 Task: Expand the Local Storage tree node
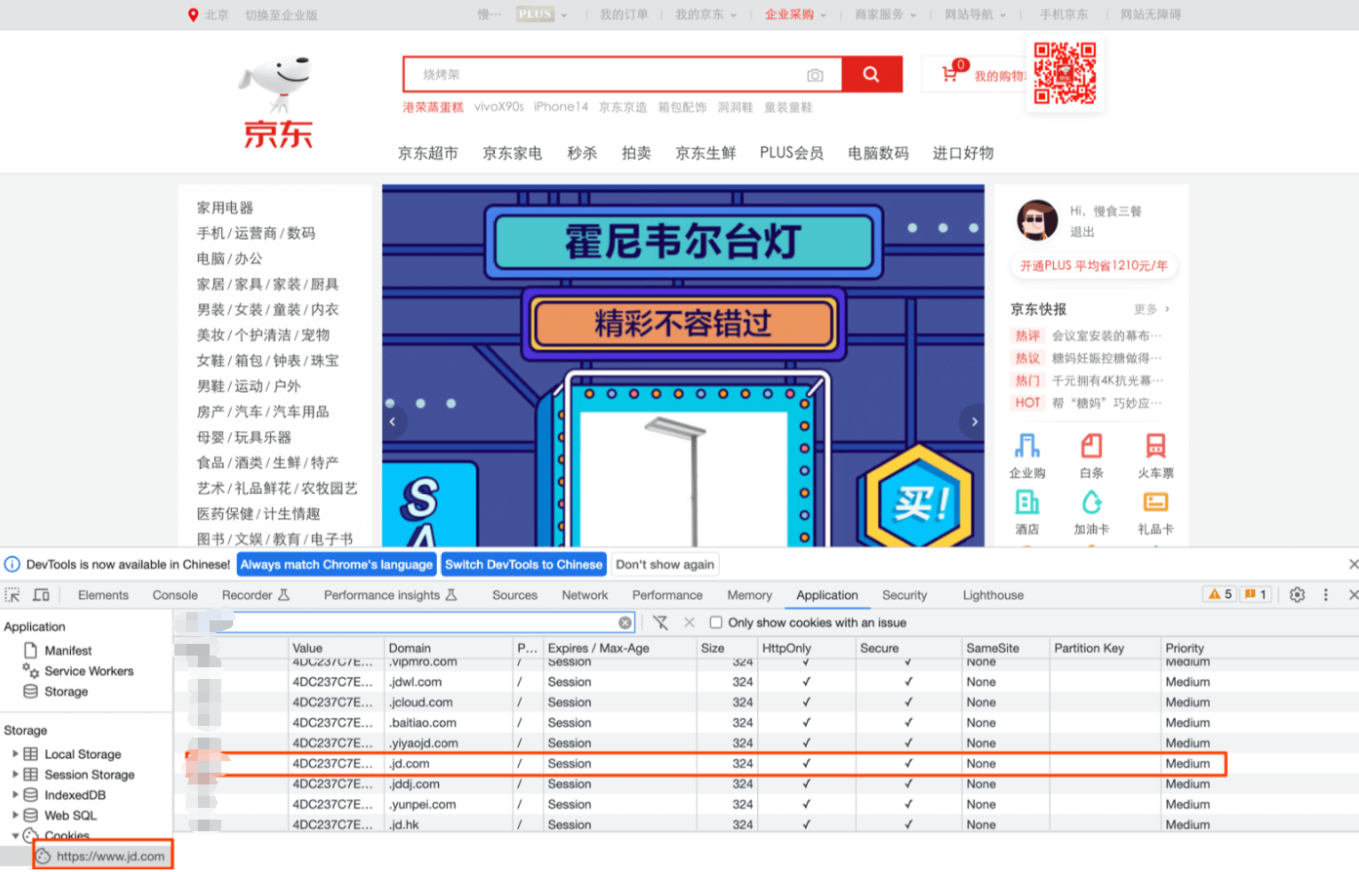(15, 754)
